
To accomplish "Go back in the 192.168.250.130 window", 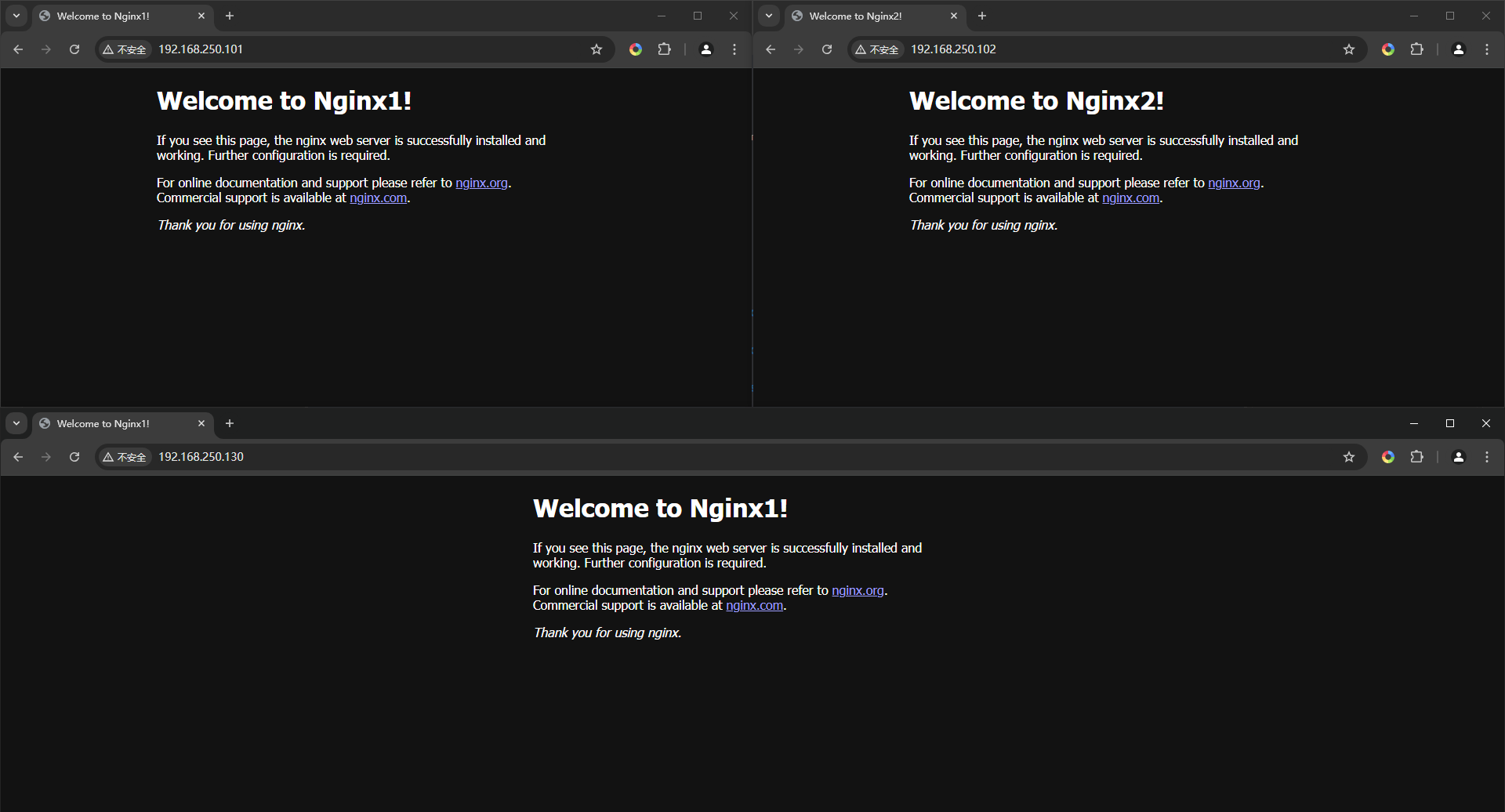I will click(18, 457).
